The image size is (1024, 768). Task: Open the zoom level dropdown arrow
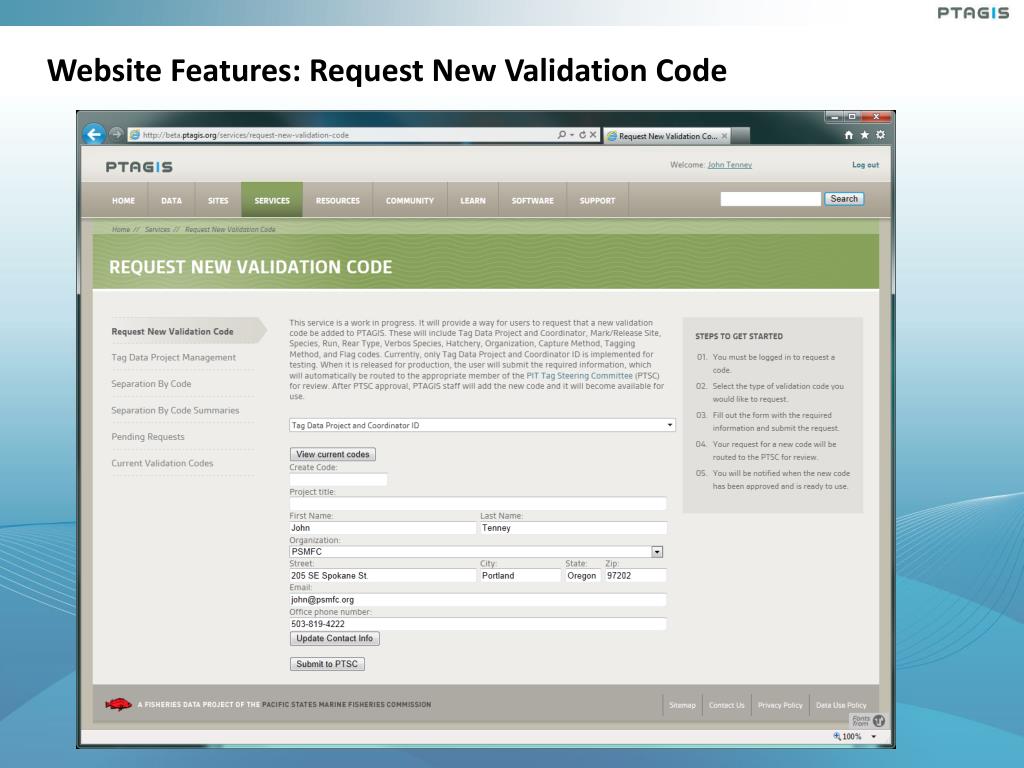874,737
